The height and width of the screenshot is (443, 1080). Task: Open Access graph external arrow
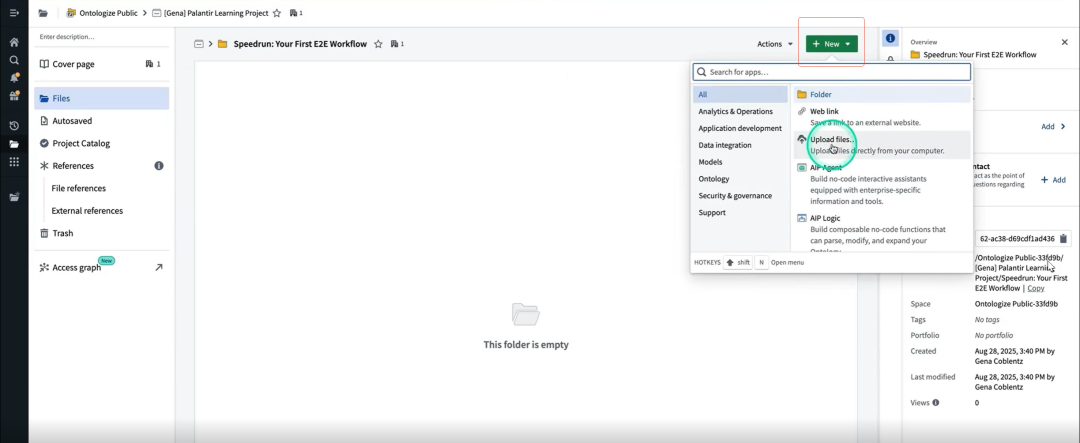(x=159, y=267)
